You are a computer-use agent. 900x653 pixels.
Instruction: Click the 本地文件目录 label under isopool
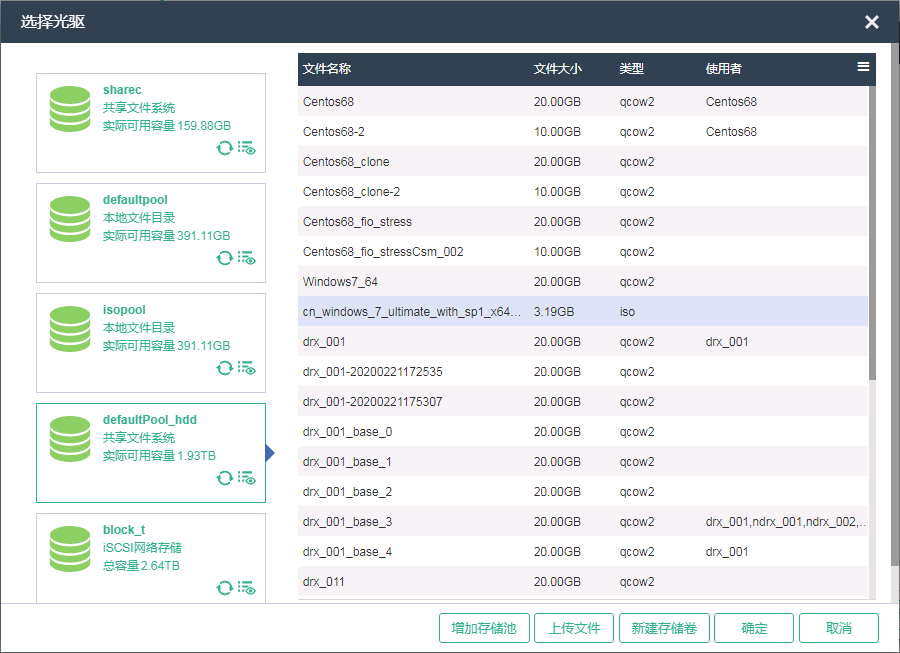tap(139, 328)
